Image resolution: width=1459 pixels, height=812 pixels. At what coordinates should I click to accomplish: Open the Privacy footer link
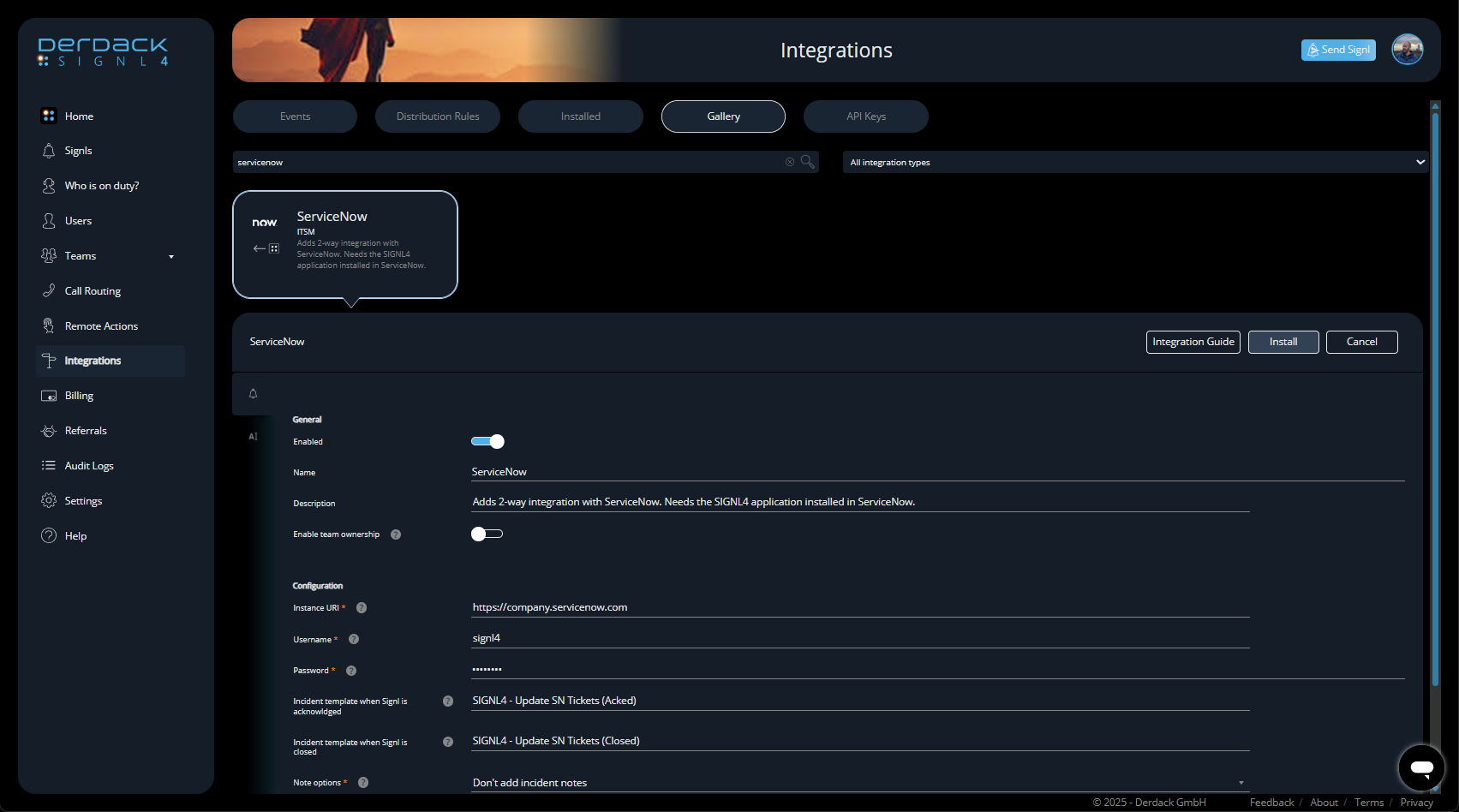tap(1416, 803)
